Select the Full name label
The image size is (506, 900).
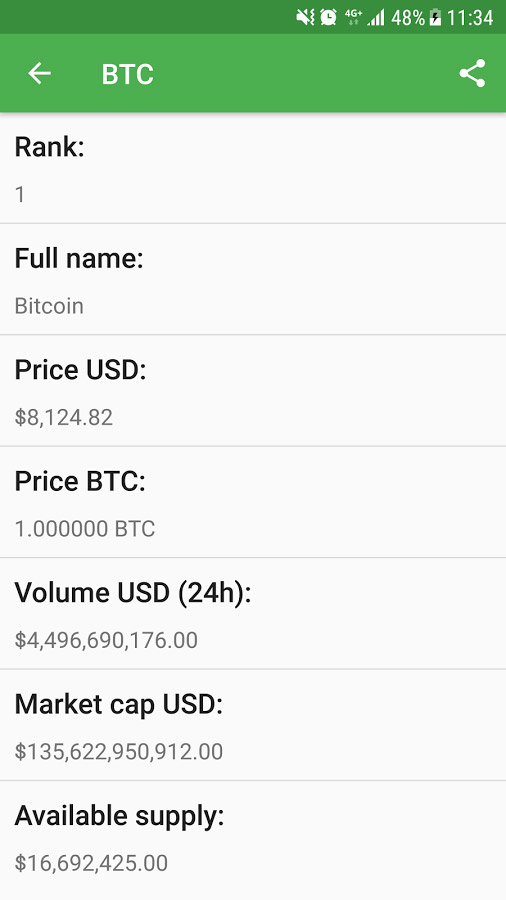pyautogui.click(x=79, y=258)
